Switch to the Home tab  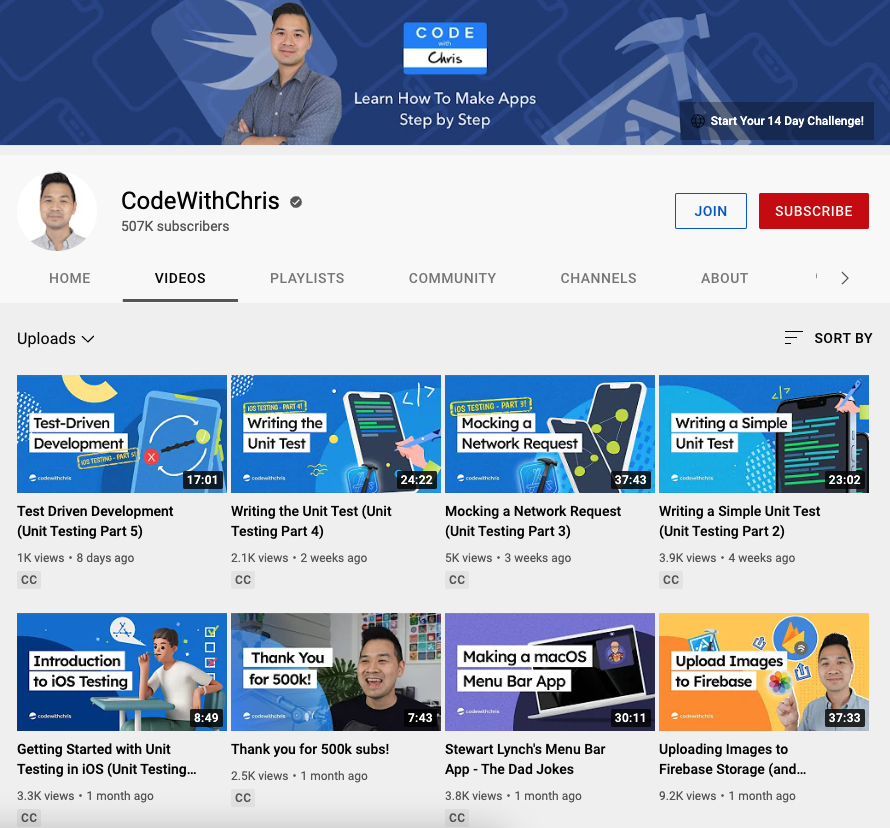[x=70, y=278]
